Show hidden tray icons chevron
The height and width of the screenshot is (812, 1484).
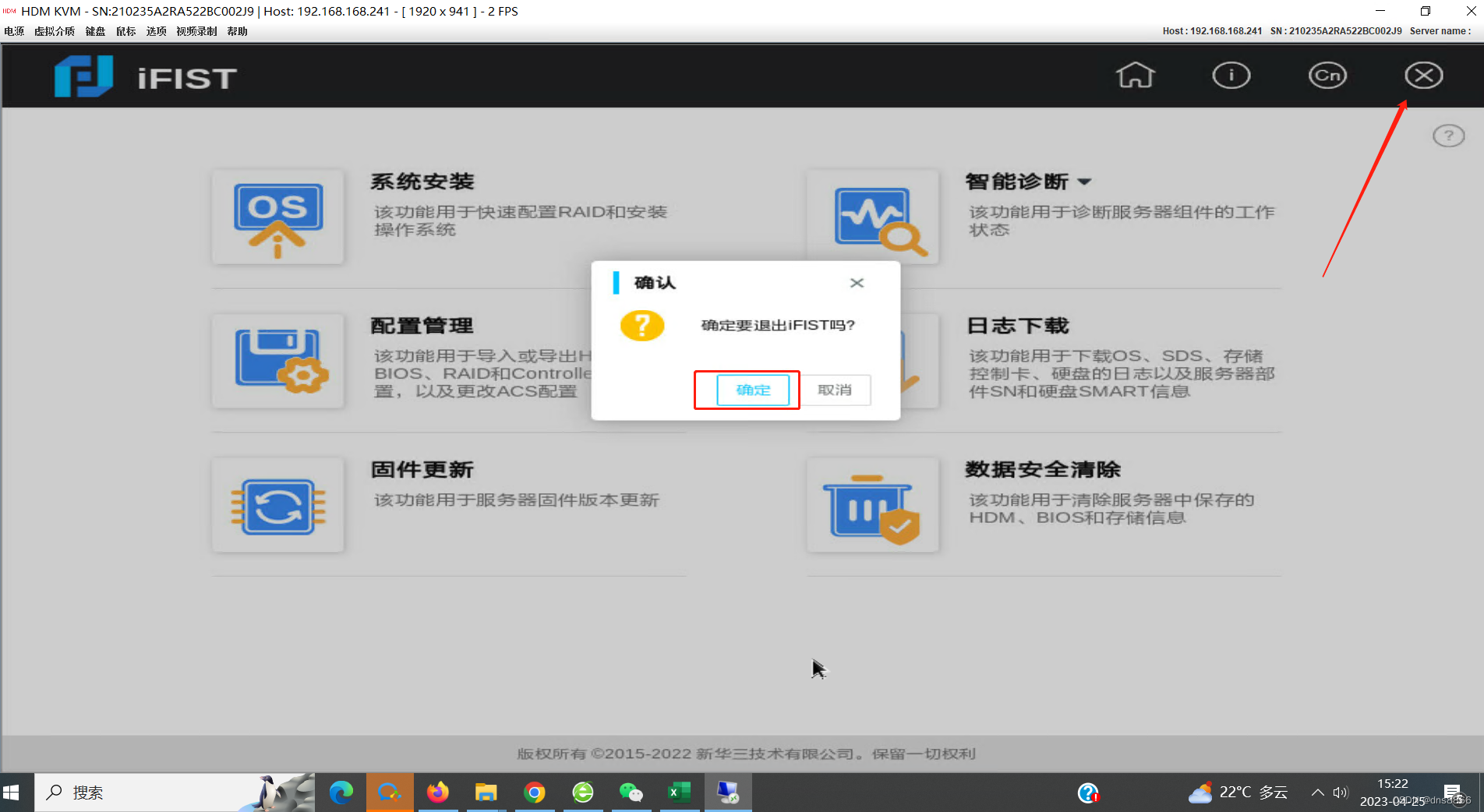[x=1317, y=793]
